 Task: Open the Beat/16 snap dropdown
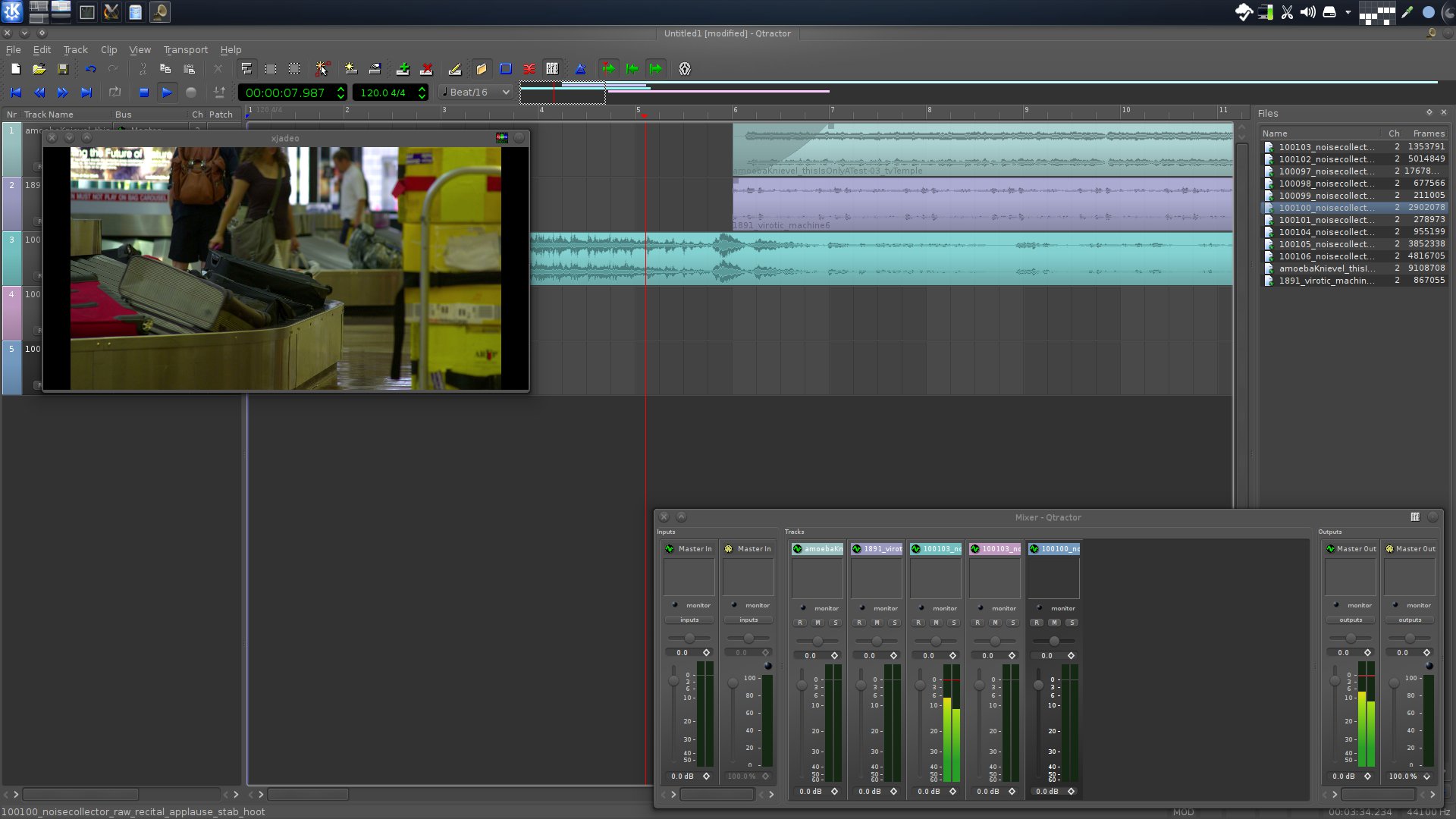pos(476,93)
